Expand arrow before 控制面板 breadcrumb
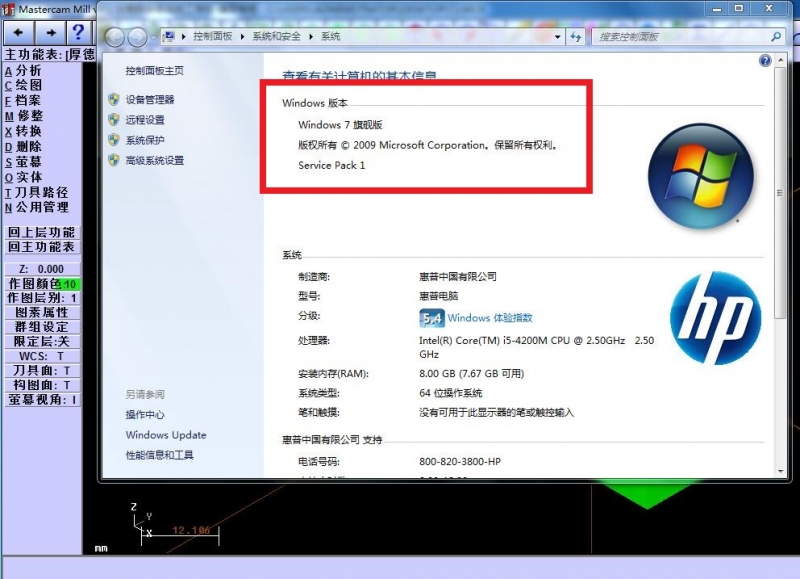 pyautogui.click(x=184, y=36)
